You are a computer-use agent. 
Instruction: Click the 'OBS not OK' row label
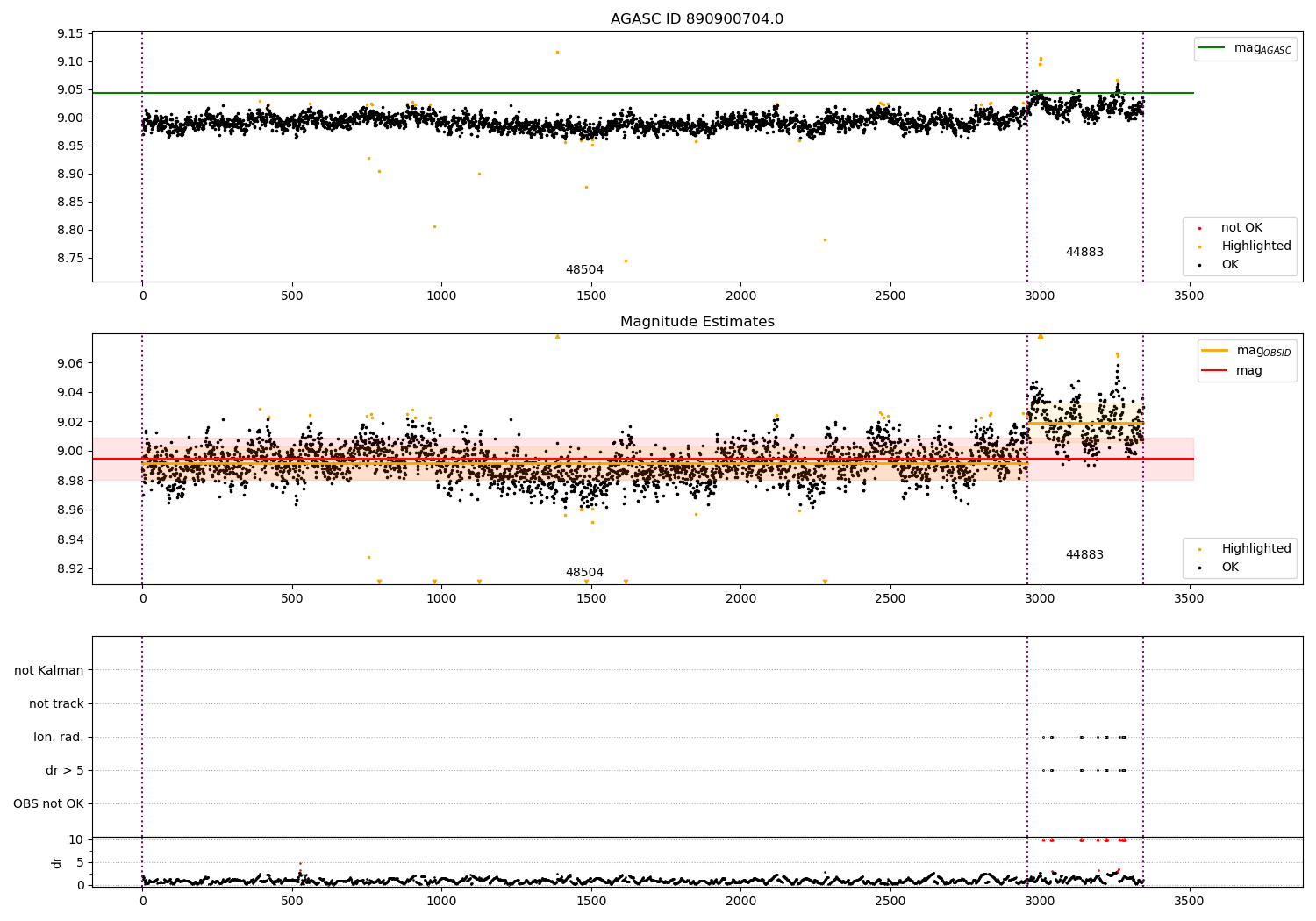point(49,804)
